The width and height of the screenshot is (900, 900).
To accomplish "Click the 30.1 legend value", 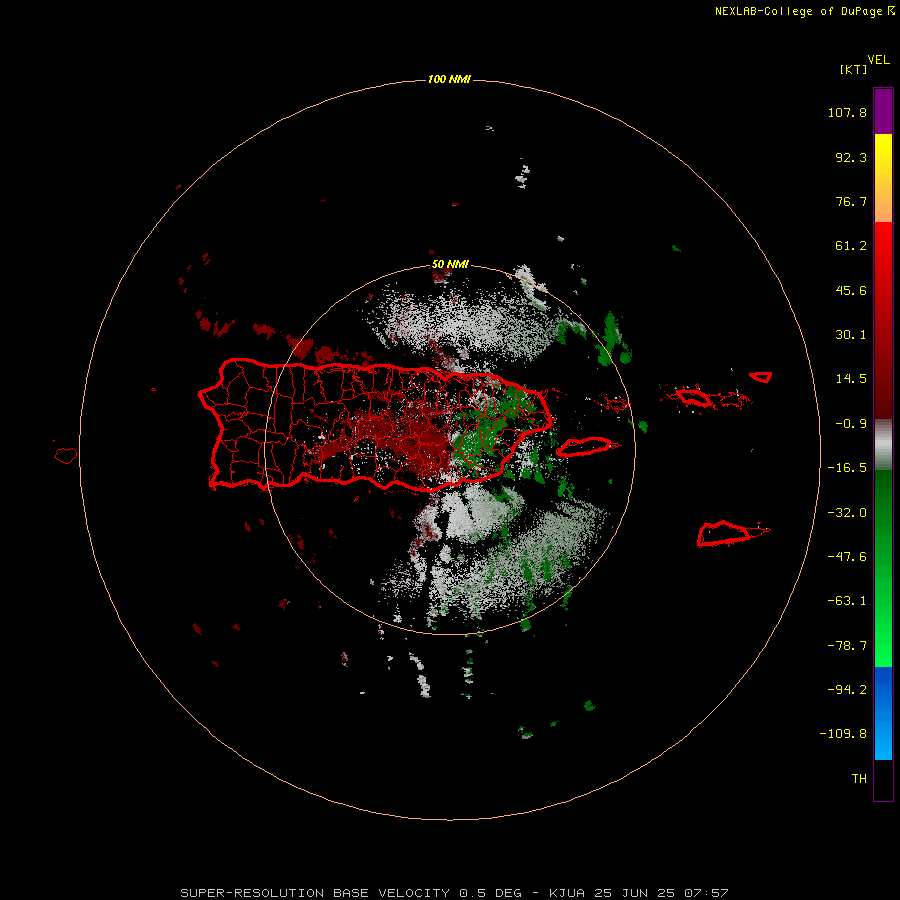I will coord(851,335).
